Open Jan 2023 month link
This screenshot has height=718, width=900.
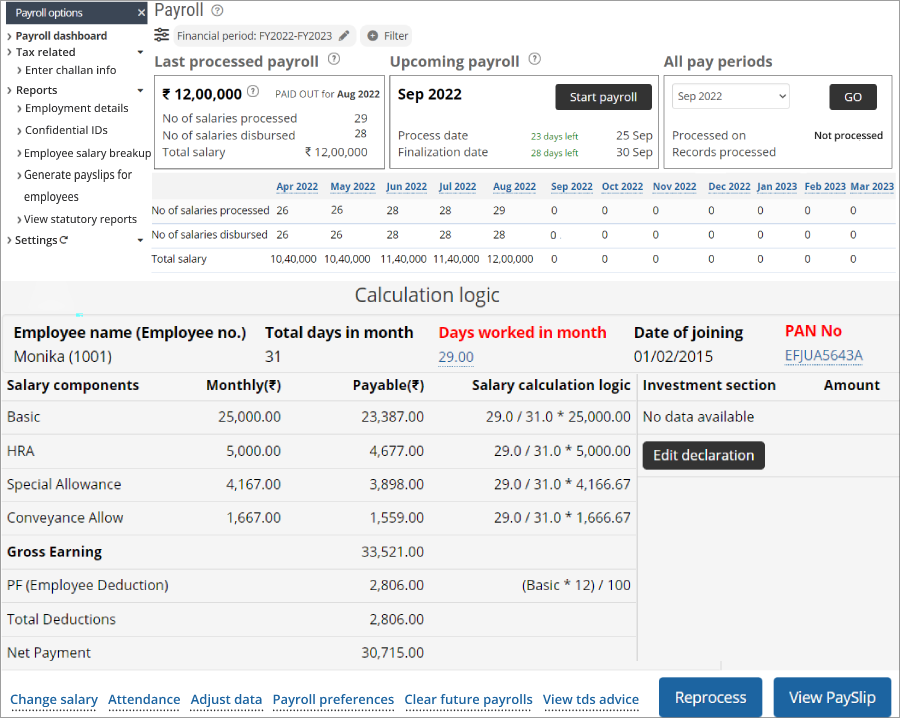point(777,187)
